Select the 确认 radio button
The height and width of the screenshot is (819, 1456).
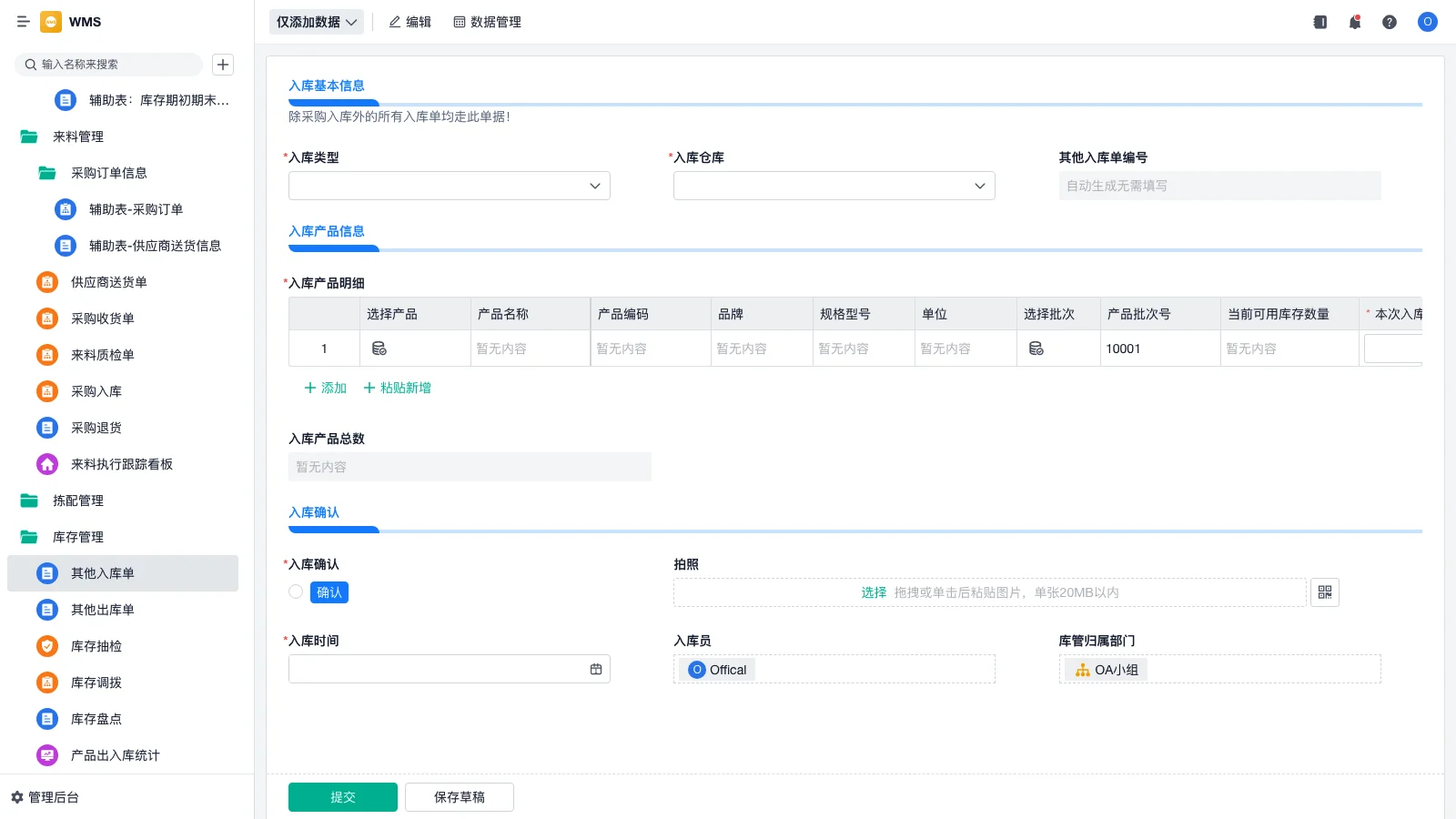click(296, 592)
